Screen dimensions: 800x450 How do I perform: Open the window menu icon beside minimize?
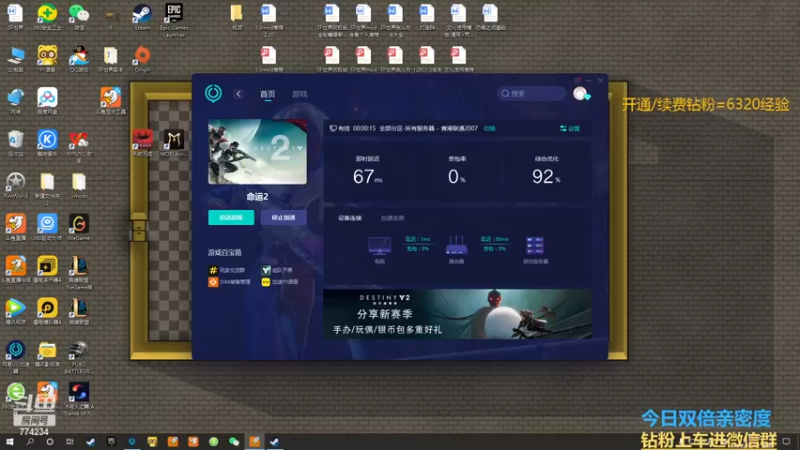(x=578, y=81)
